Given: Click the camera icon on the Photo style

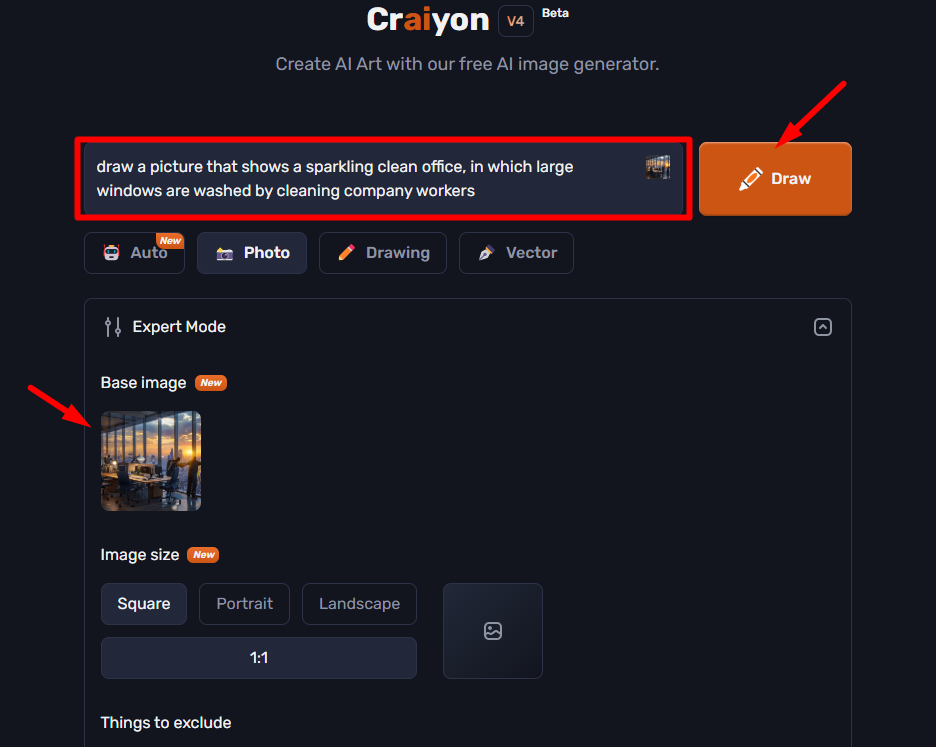Looking at the screenshot, I should coord(224,254).
